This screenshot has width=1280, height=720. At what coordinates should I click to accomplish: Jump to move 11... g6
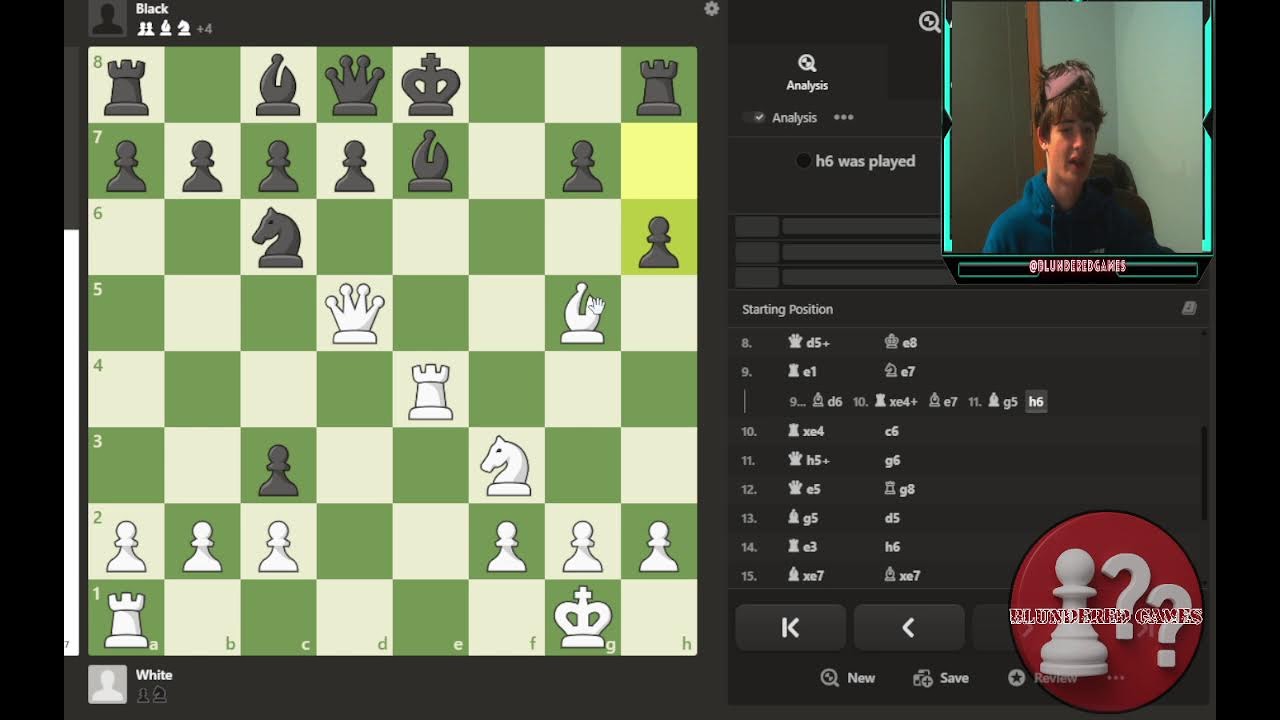pos(892,460)
